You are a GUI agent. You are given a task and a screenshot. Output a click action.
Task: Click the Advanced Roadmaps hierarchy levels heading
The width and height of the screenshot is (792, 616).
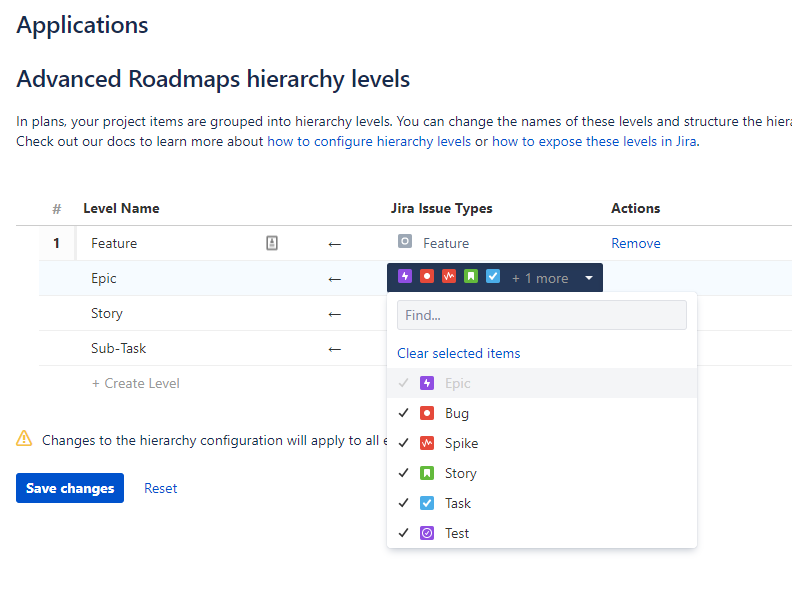tap(213, 79)
